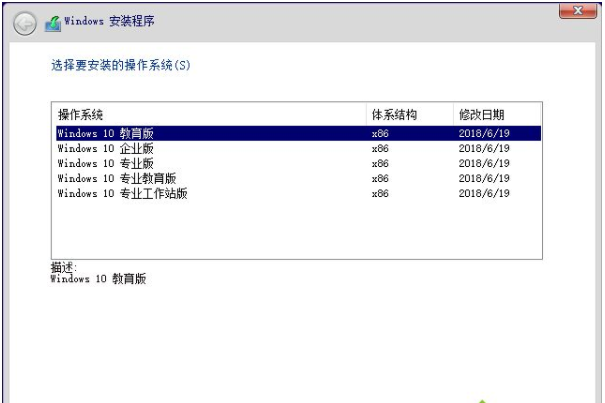Click the 2018/6/19 date of 教育版
Screen dimensions: 605x403
[x=484, y=133]
